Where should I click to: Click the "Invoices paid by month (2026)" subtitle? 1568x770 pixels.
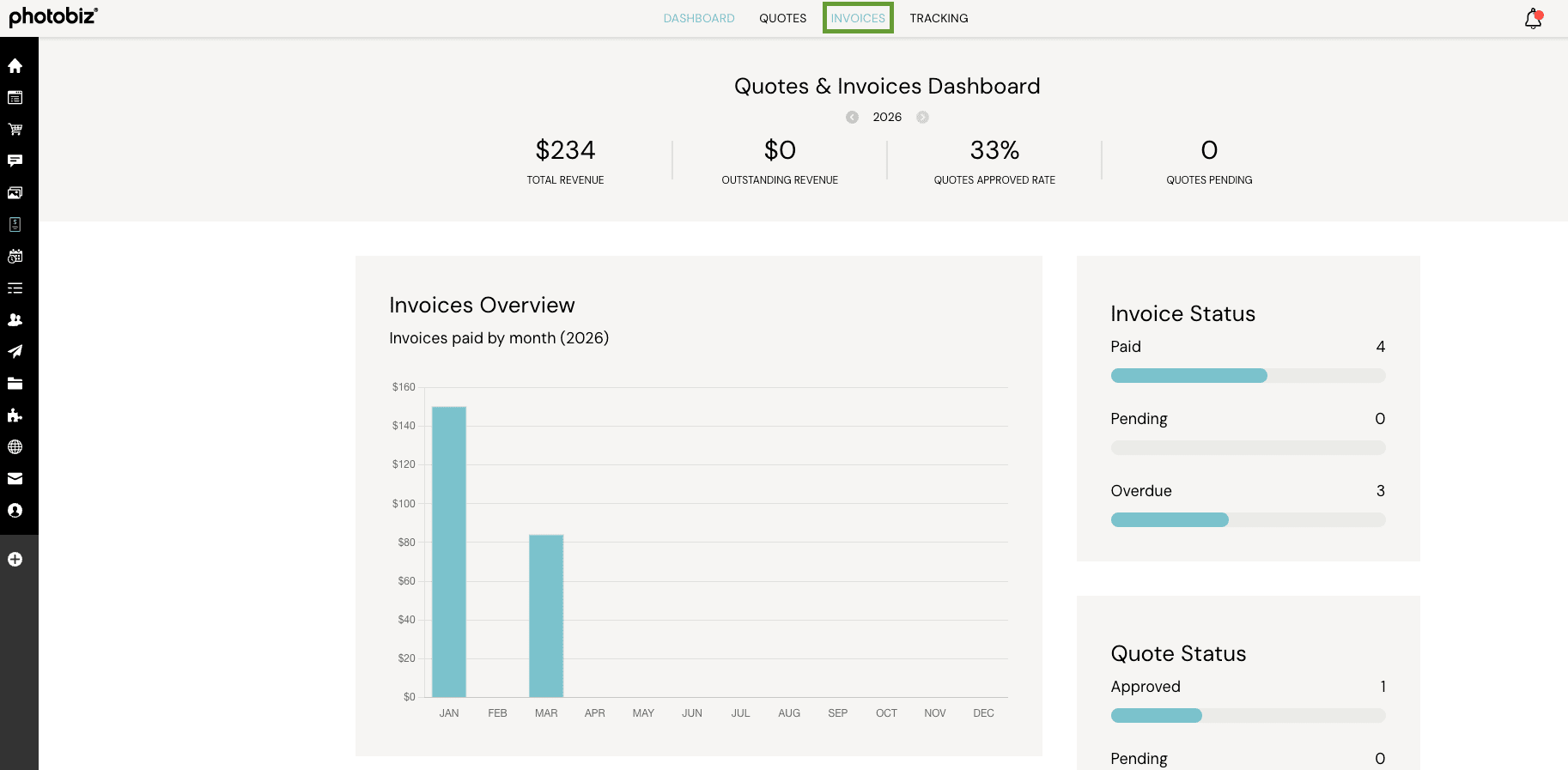(499, 338)
